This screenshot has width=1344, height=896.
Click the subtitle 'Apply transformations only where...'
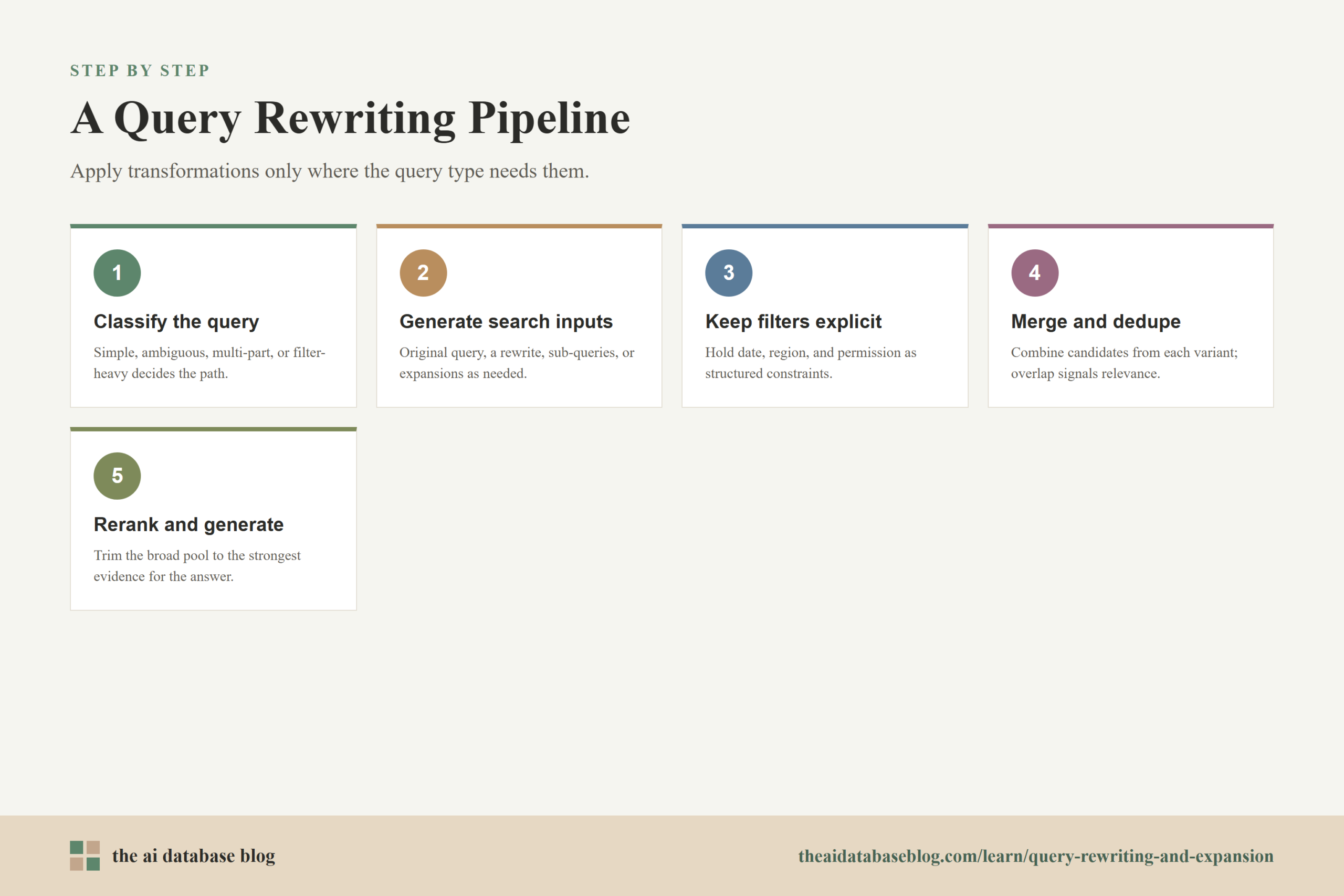330,171
